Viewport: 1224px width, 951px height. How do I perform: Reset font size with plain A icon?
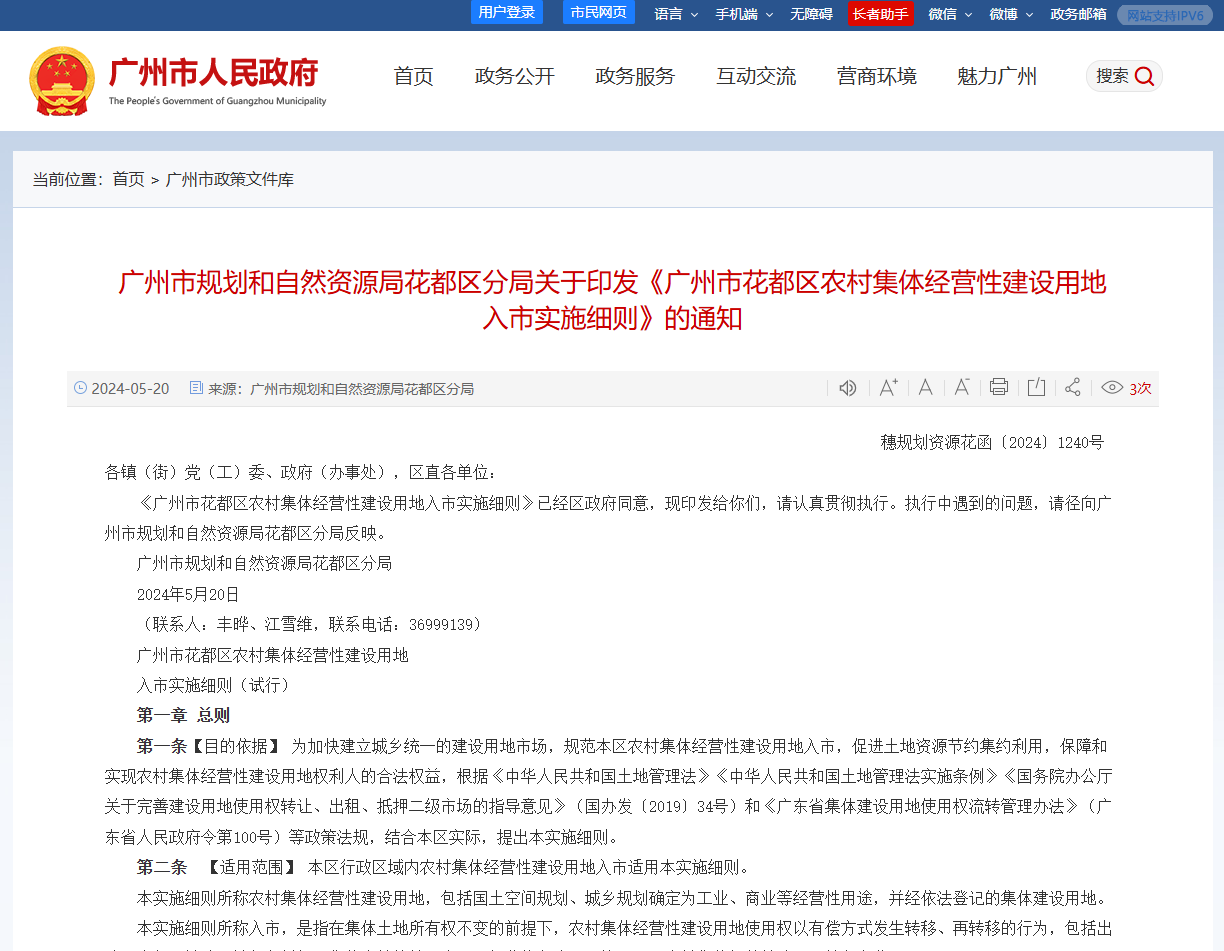pos(925,388)
